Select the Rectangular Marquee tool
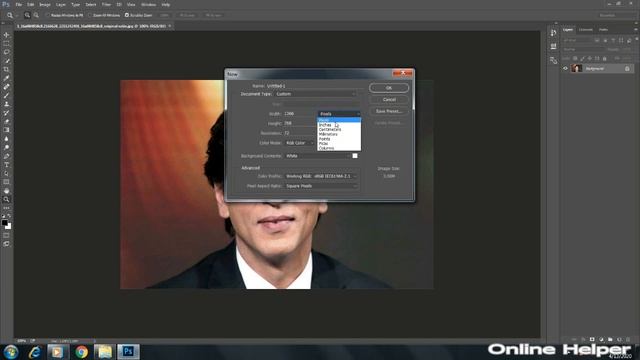 click(6, 44)
